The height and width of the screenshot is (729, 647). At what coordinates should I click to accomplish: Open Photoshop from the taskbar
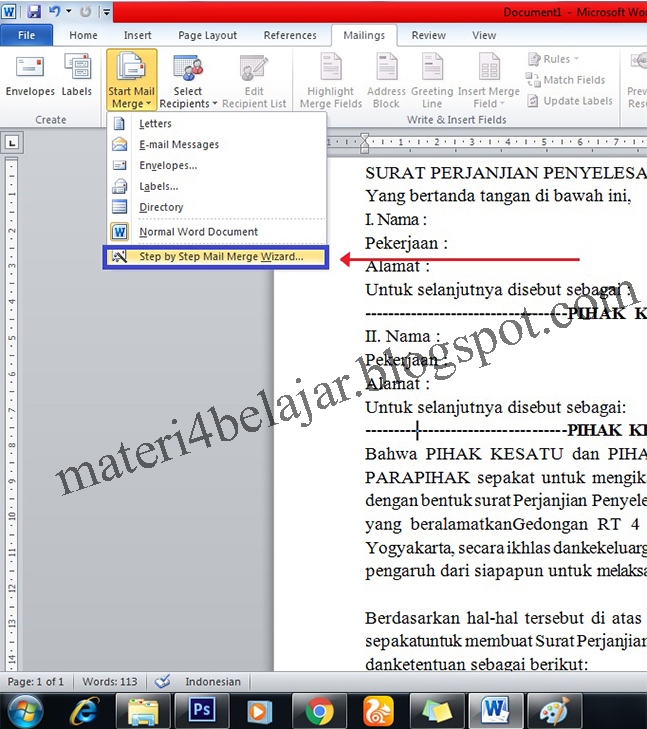(202, 711)
